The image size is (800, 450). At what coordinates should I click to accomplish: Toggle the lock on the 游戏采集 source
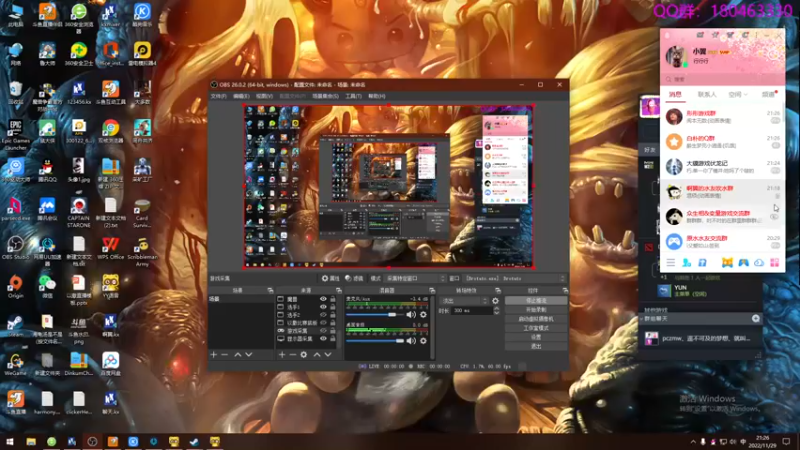pyautogui.click(x=333, y=331)
